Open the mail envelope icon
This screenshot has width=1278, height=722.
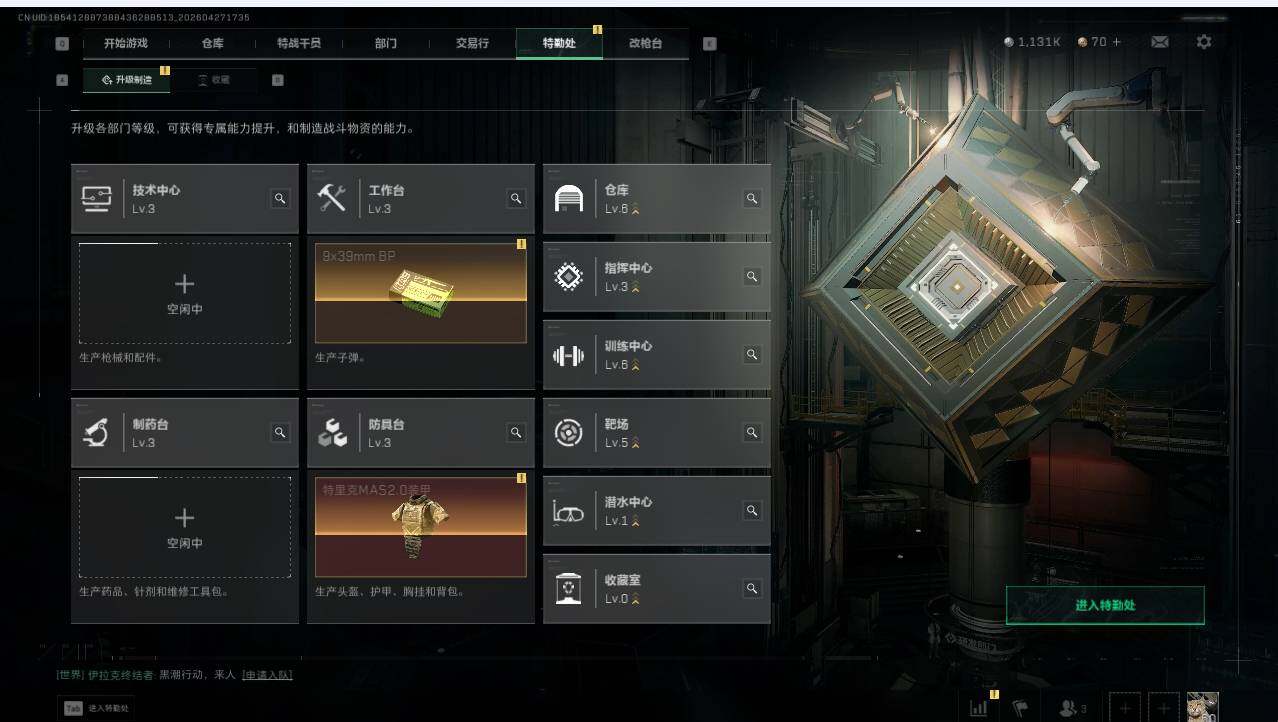pos(1159,42)
